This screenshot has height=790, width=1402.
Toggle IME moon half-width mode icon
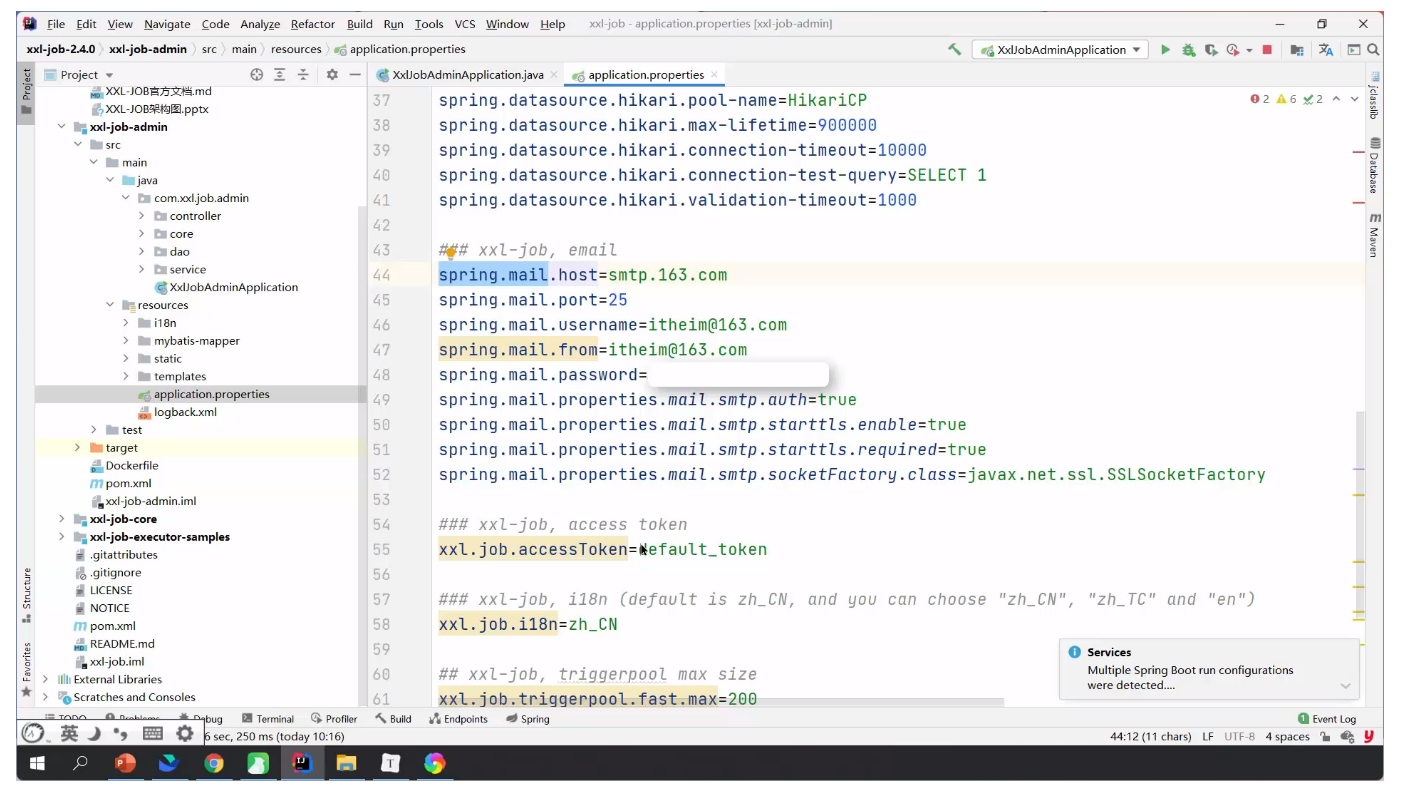(x=94, y=733)
